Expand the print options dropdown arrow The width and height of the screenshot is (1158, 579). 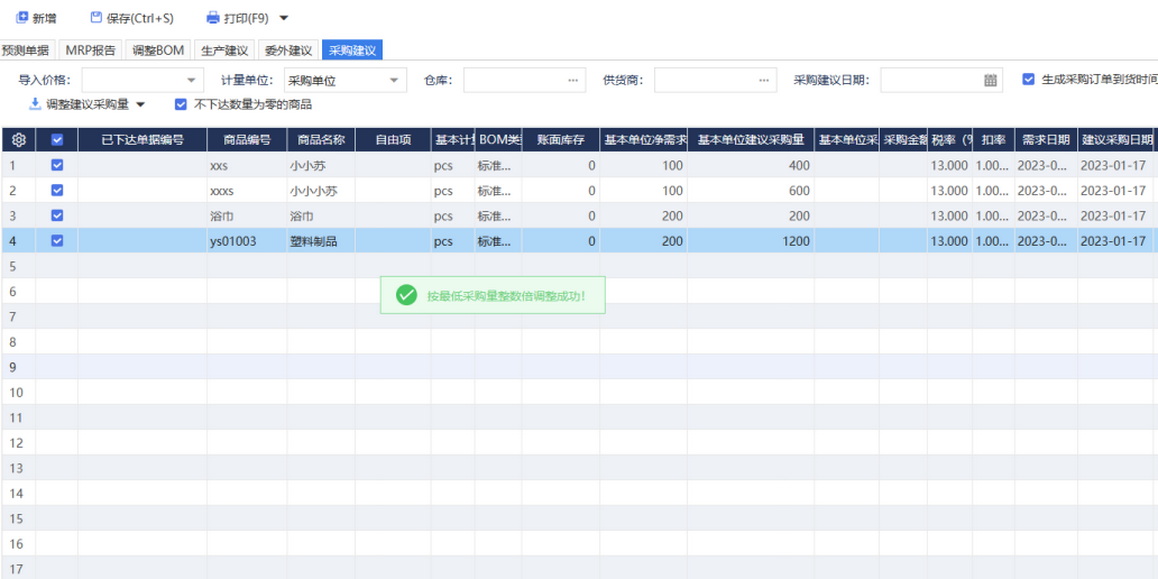click(284, 18)
